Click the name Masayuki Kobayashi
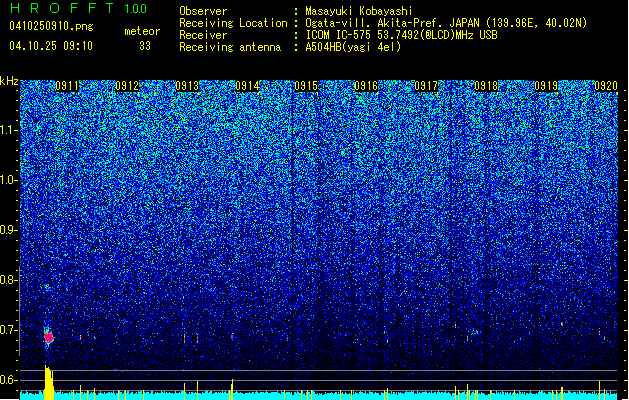 (359, 11)
